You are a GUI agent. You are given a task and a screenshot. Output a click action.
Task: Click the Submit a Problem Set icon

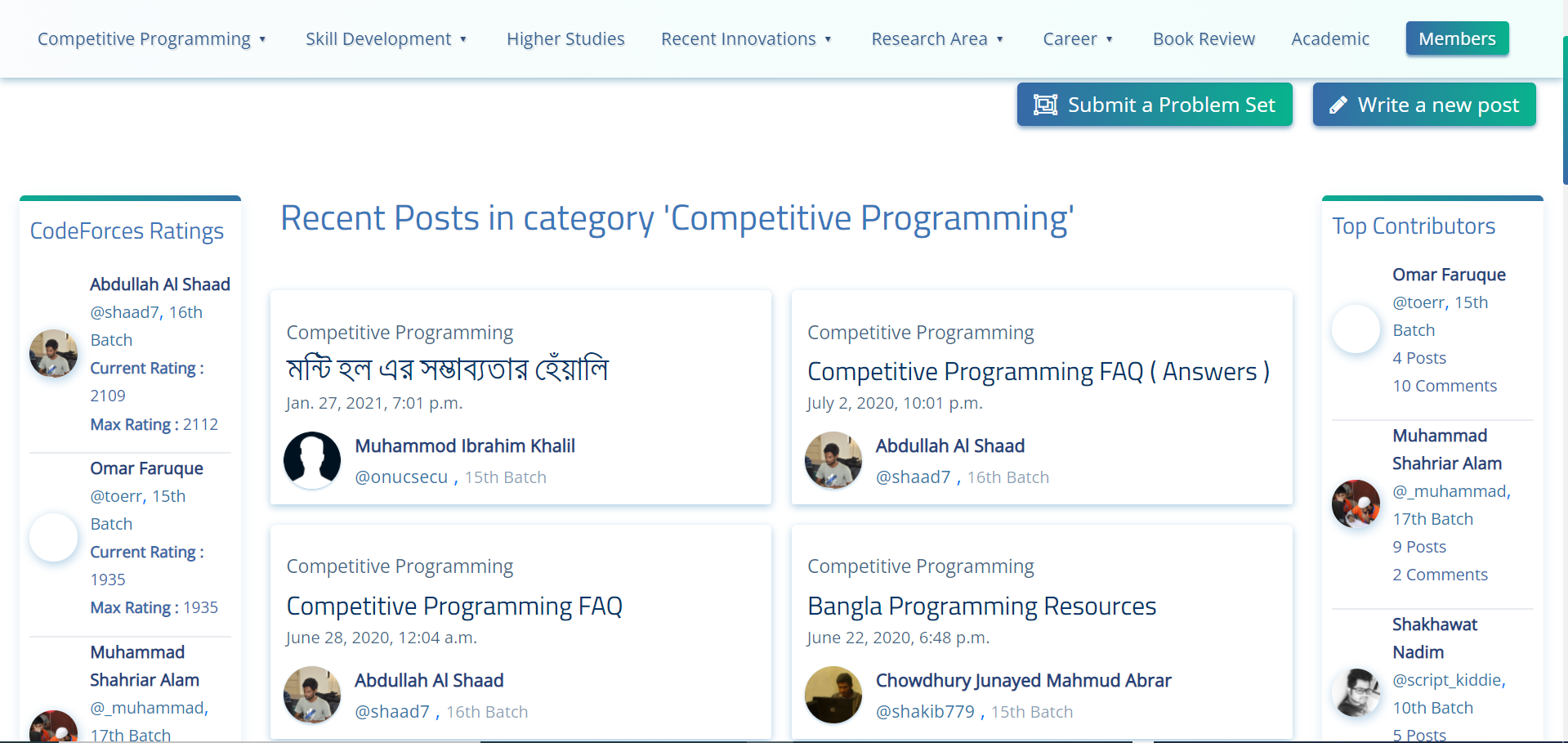click(x=1045, y=105)
